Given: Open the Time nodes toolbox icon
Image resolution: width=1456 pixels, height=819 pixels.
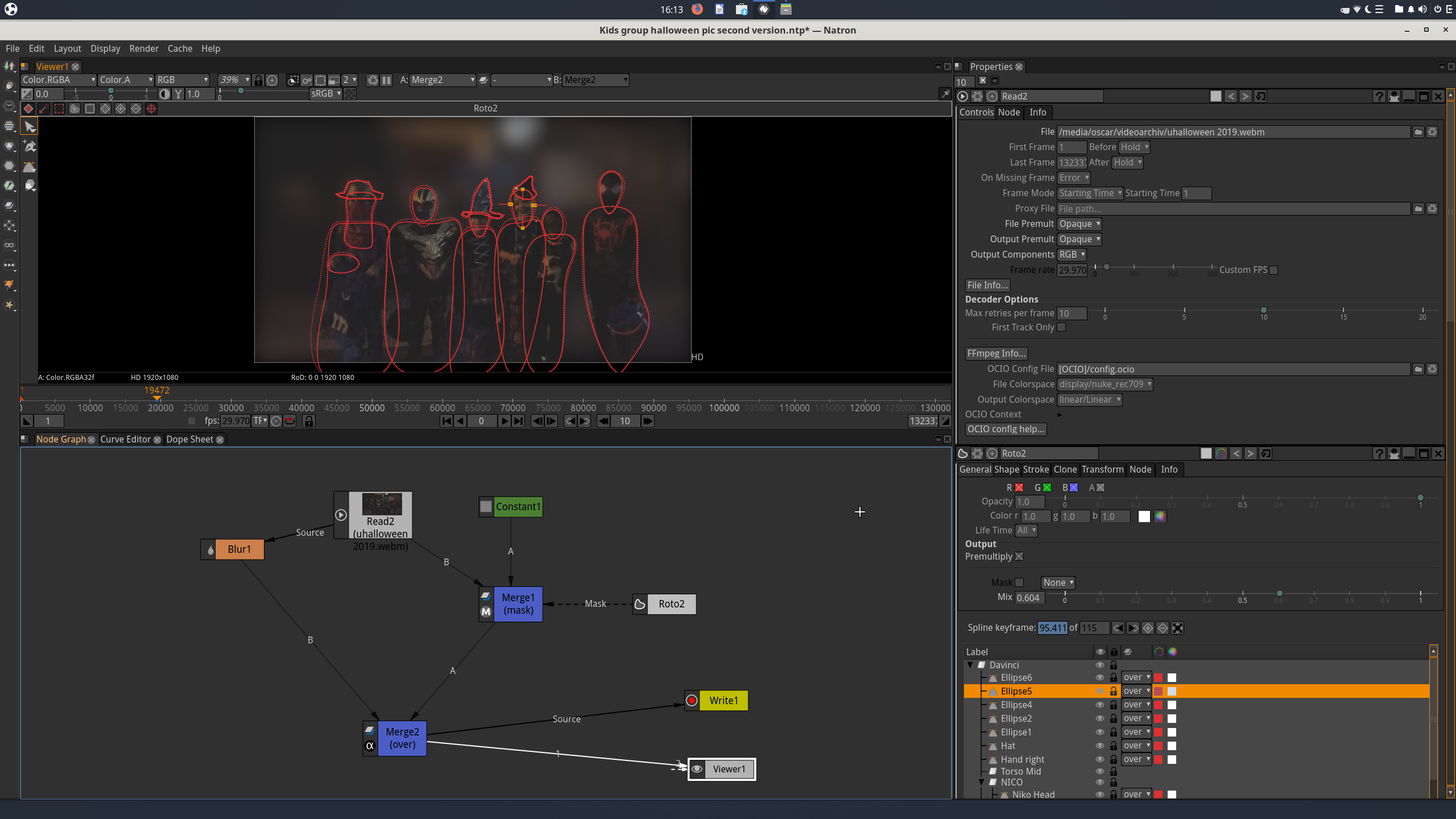Looking at the screenshot, I should pyautogui.click(x=10, y=106).
